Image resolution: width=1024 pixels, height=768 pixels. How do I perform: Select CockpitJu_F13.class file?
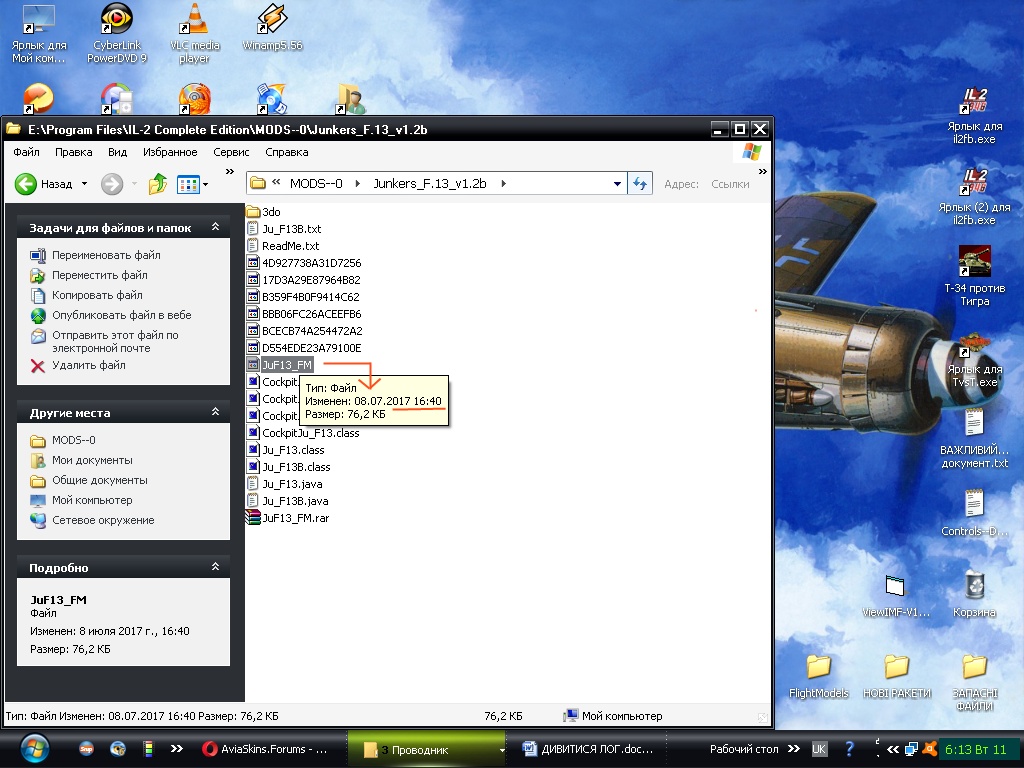pos(303,432)
